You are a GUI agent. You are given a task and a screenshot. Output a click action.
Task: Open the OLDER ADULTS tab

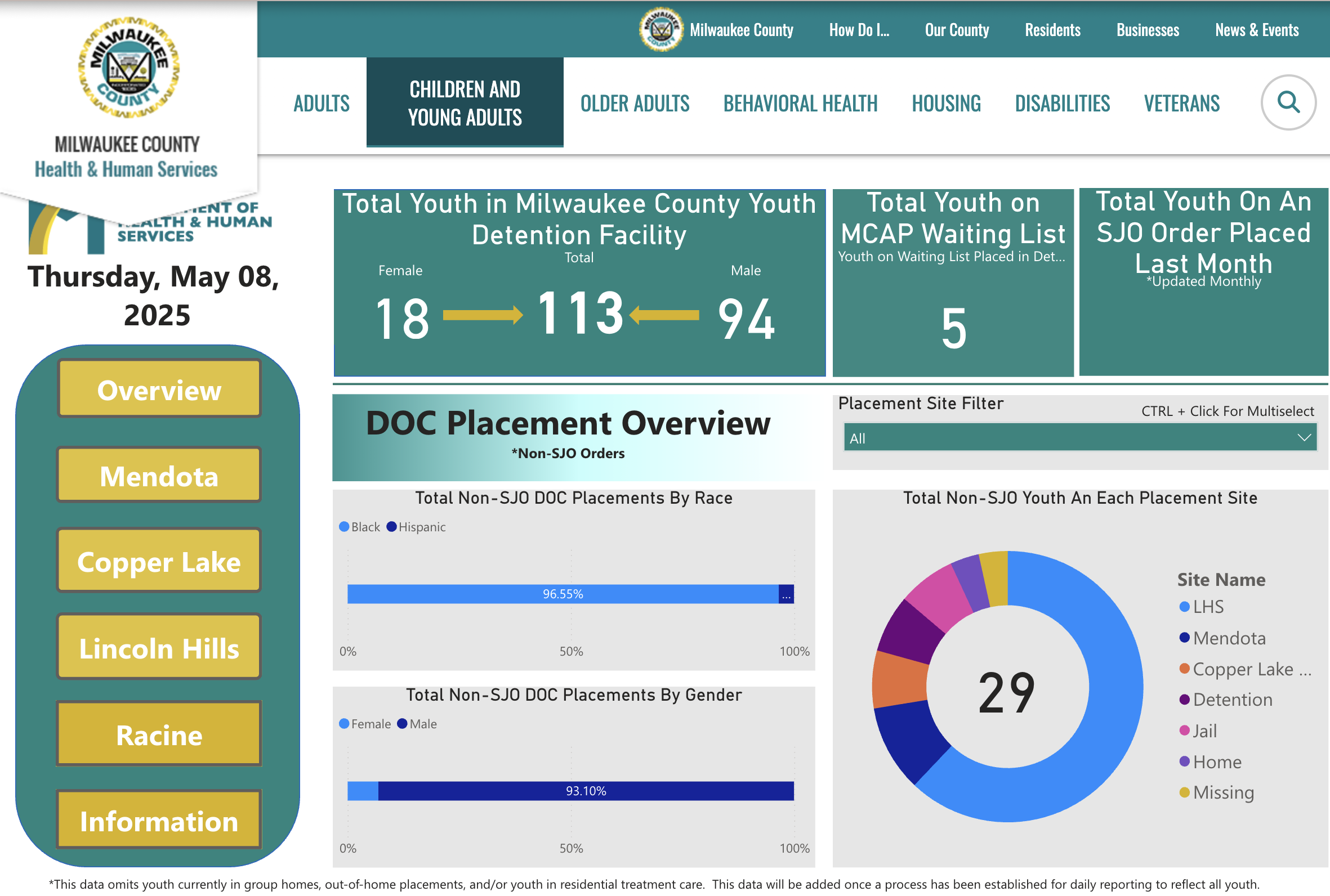tap(635, 104)
